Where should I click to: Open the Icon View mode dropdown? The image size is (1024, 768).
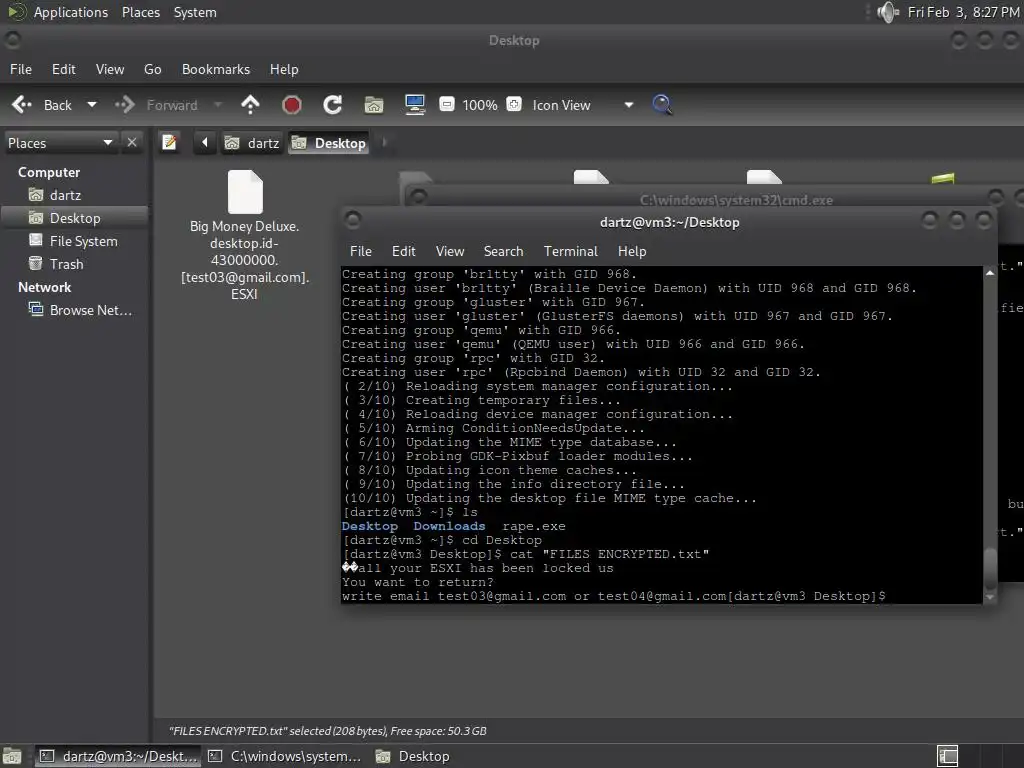583,105
